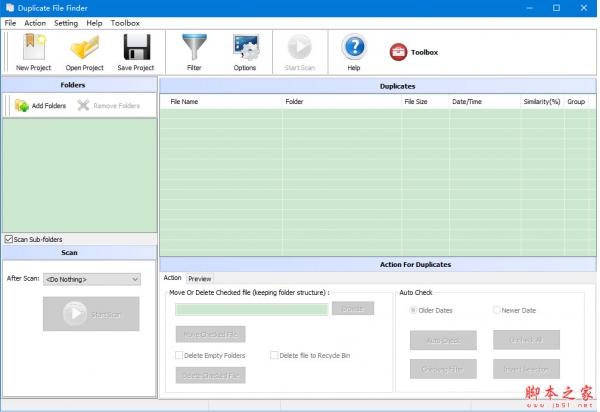Sort by the Folder column header
This screenshot has height=412, width=600.
(x=342, y=102)
